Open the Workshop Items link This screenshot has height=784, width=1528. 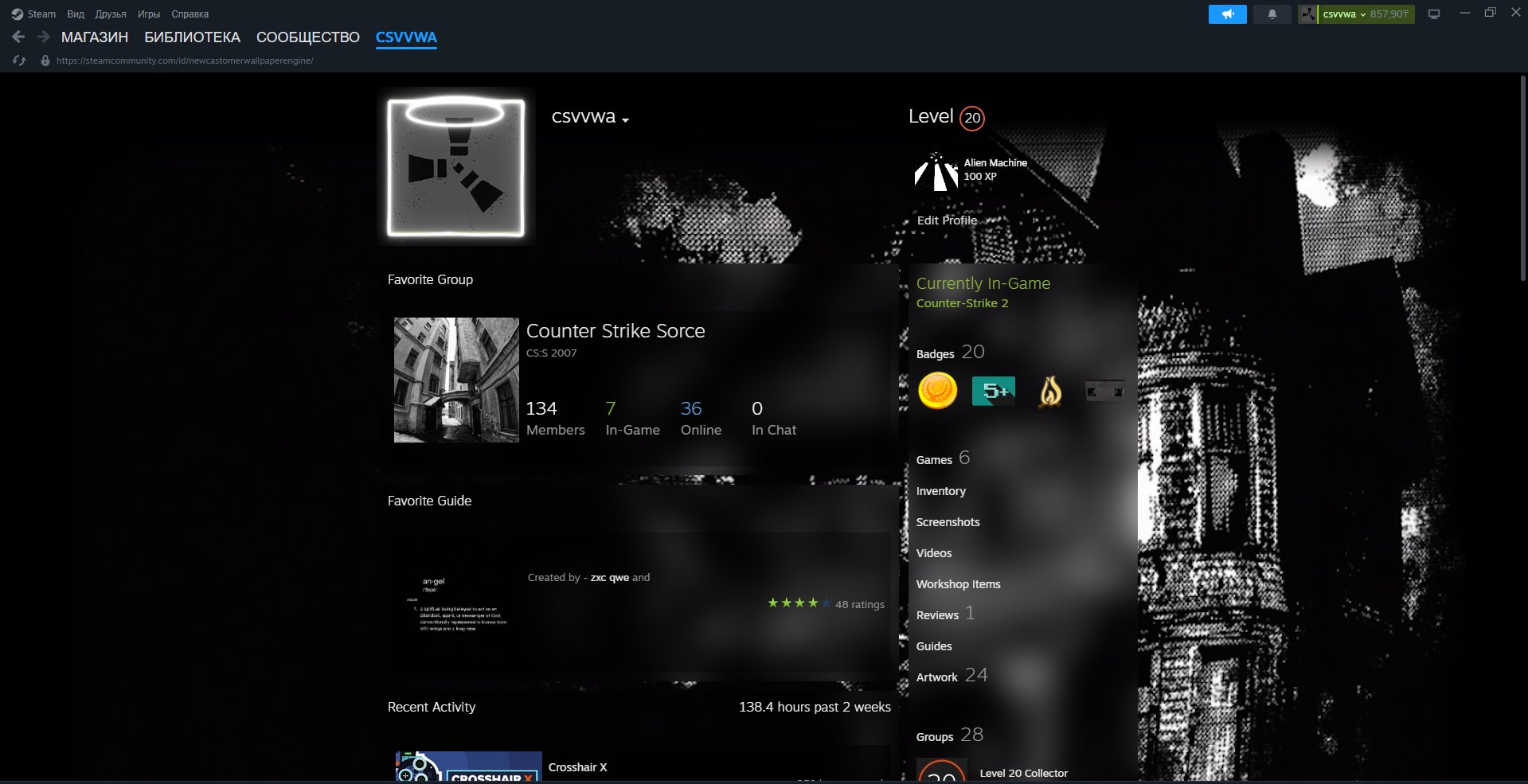click(959, 584)
